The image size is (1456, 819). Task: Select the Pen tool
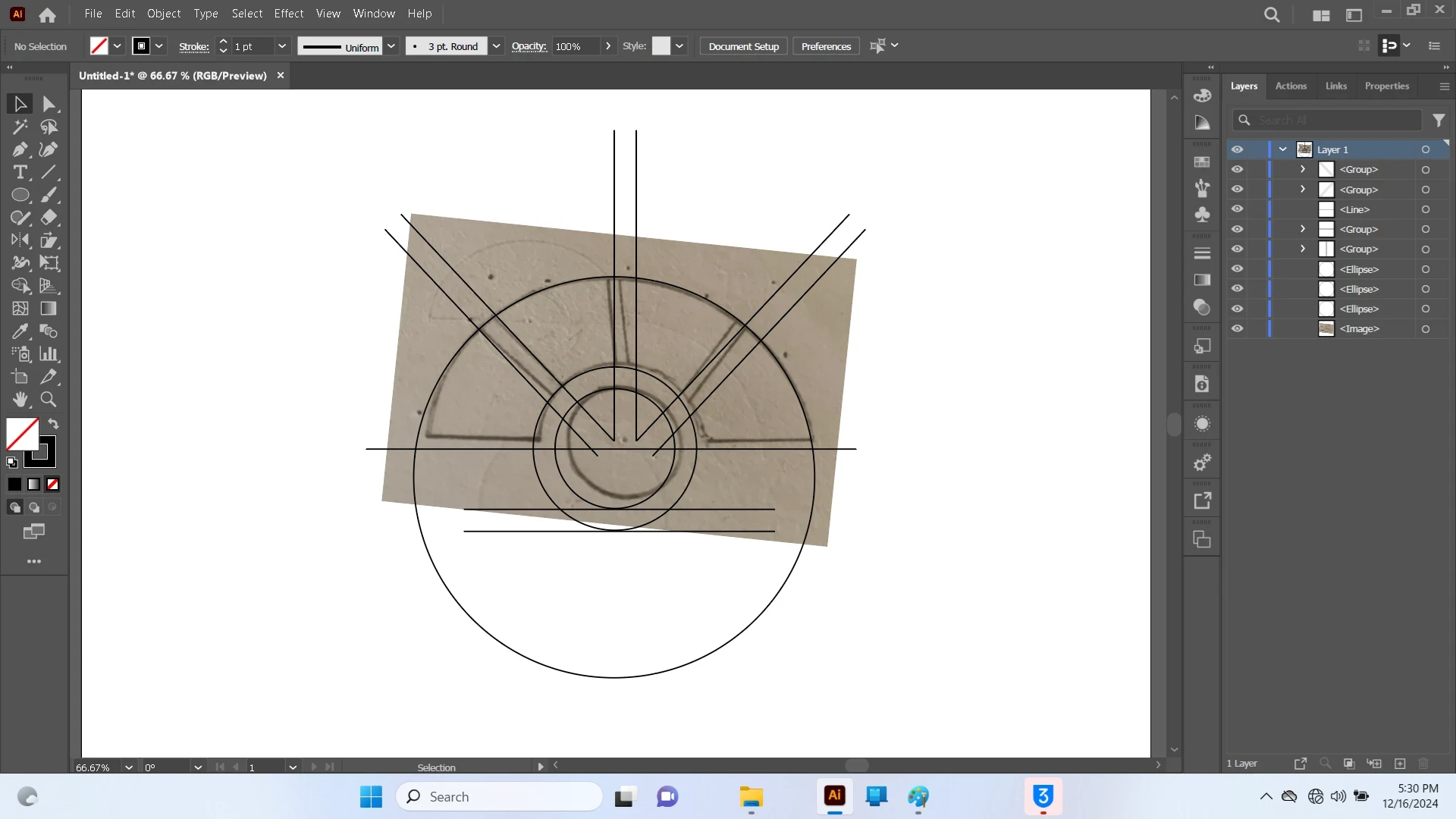(20, 149)
